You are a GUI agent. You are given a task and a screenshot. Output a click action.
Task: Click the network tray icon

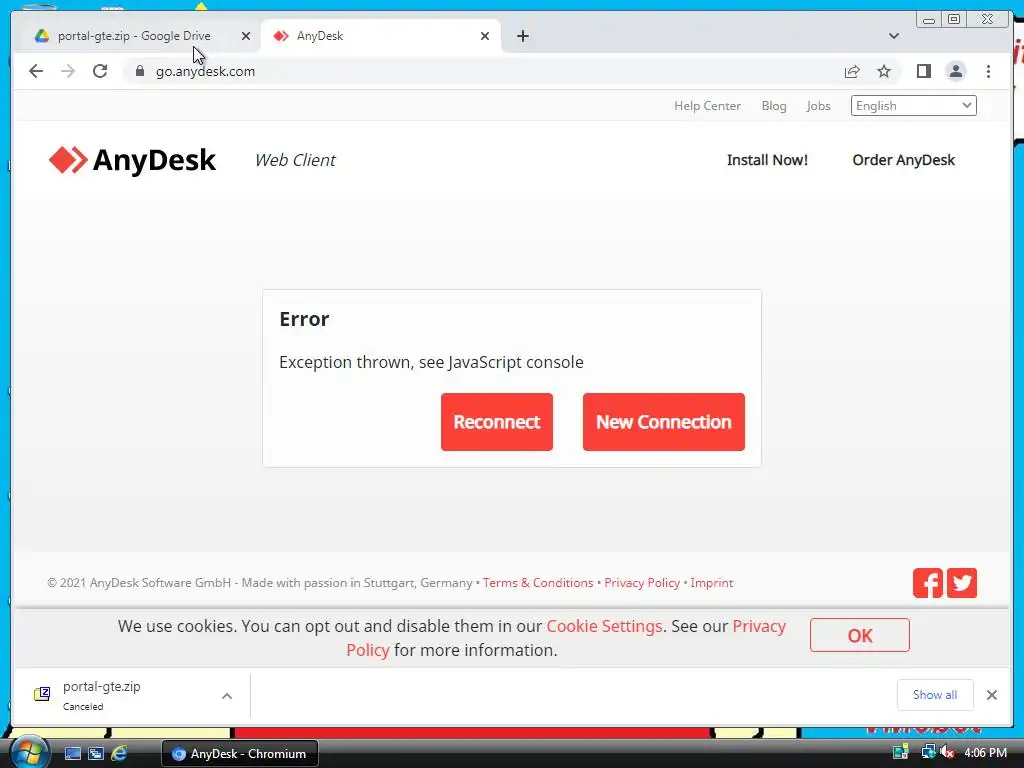[928, 752]
